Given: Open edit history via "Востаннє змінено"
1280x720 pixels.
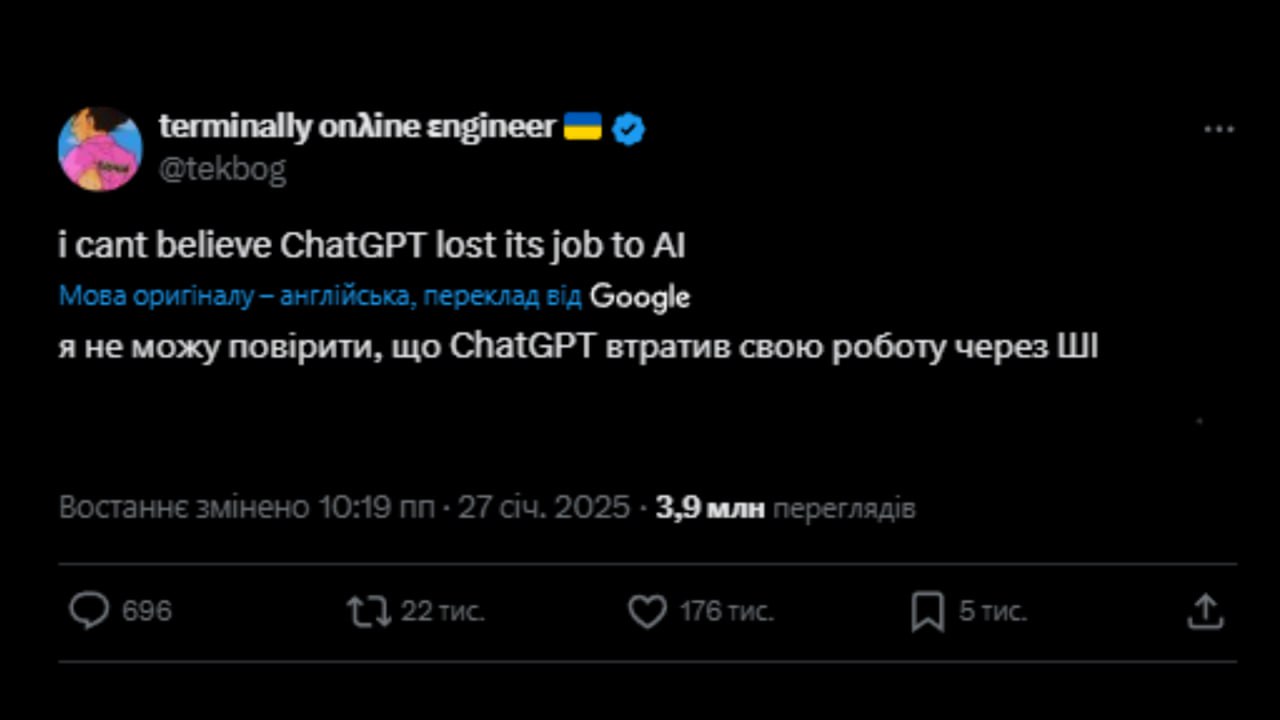Looking at the screenshot, I should click(184, 507).
